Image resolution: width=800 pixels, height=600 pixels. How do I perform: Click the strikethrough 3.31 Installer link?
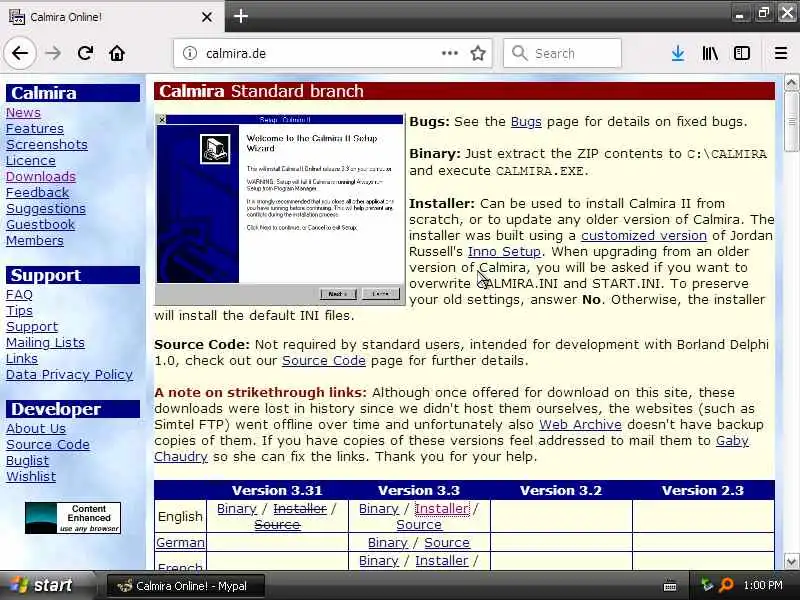coord(300,509)
